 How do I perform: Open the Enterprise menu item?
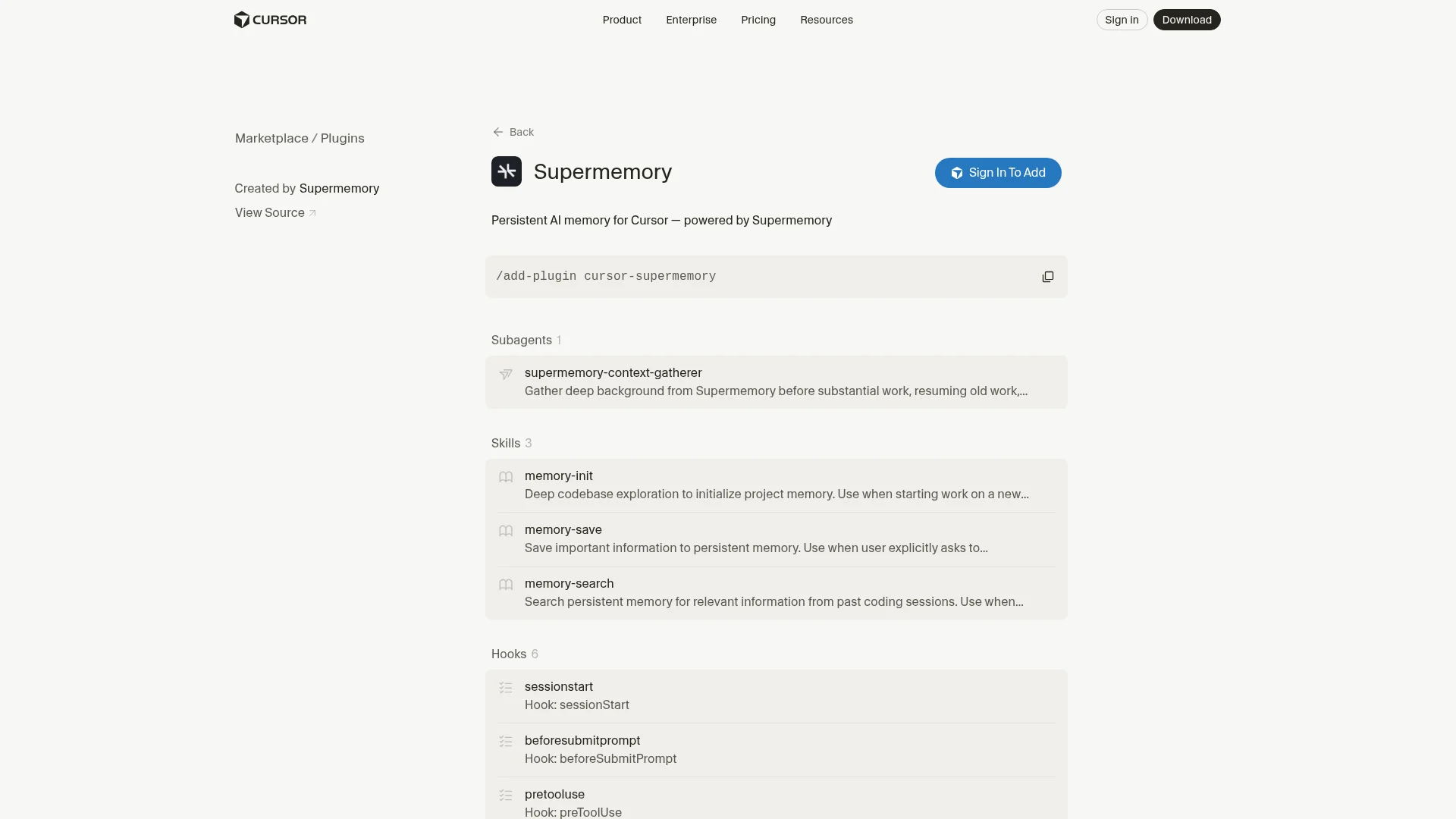pos(691,20)
